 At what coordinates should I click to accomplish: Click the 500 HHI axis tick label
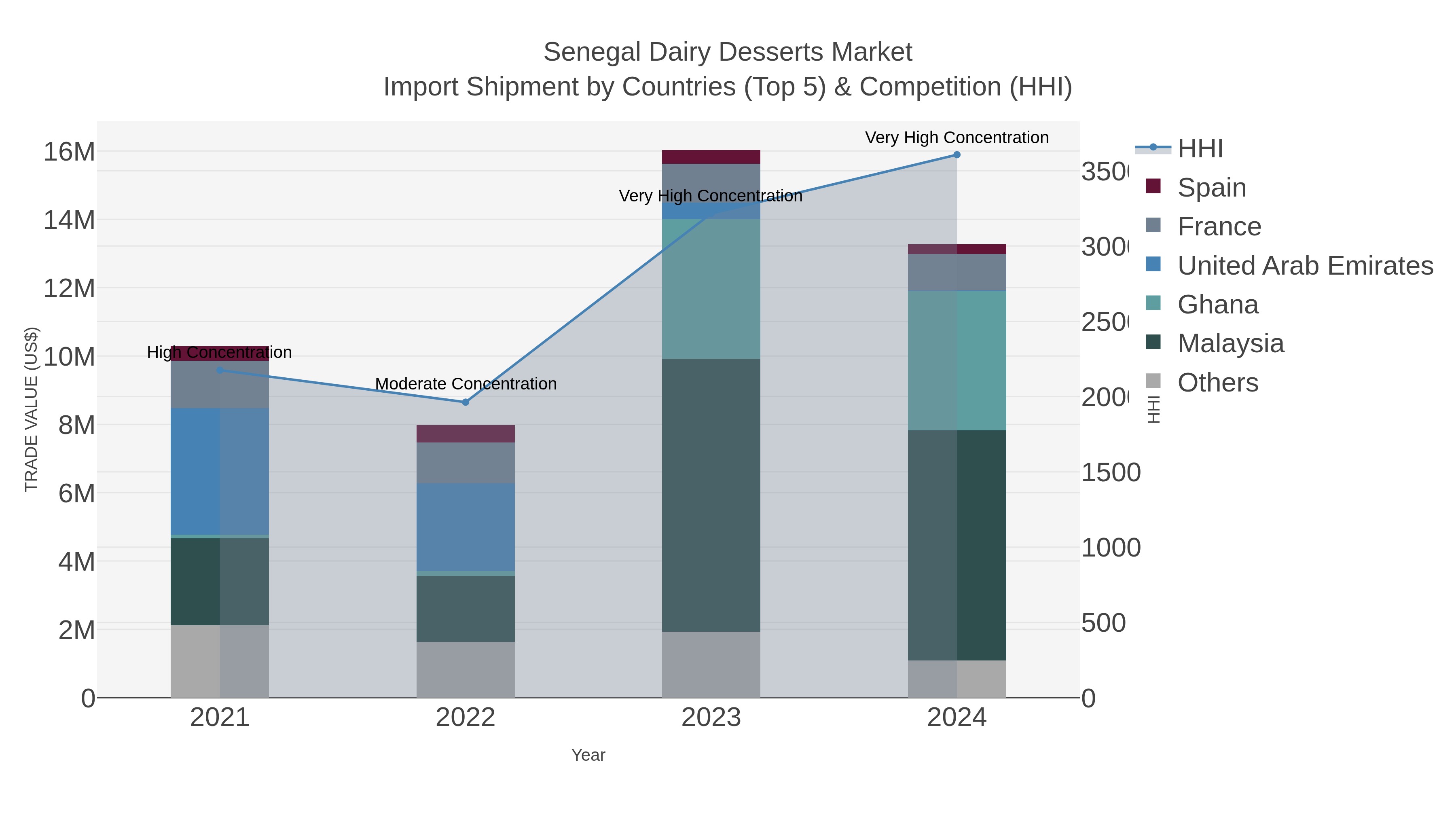coord(1104,623)
